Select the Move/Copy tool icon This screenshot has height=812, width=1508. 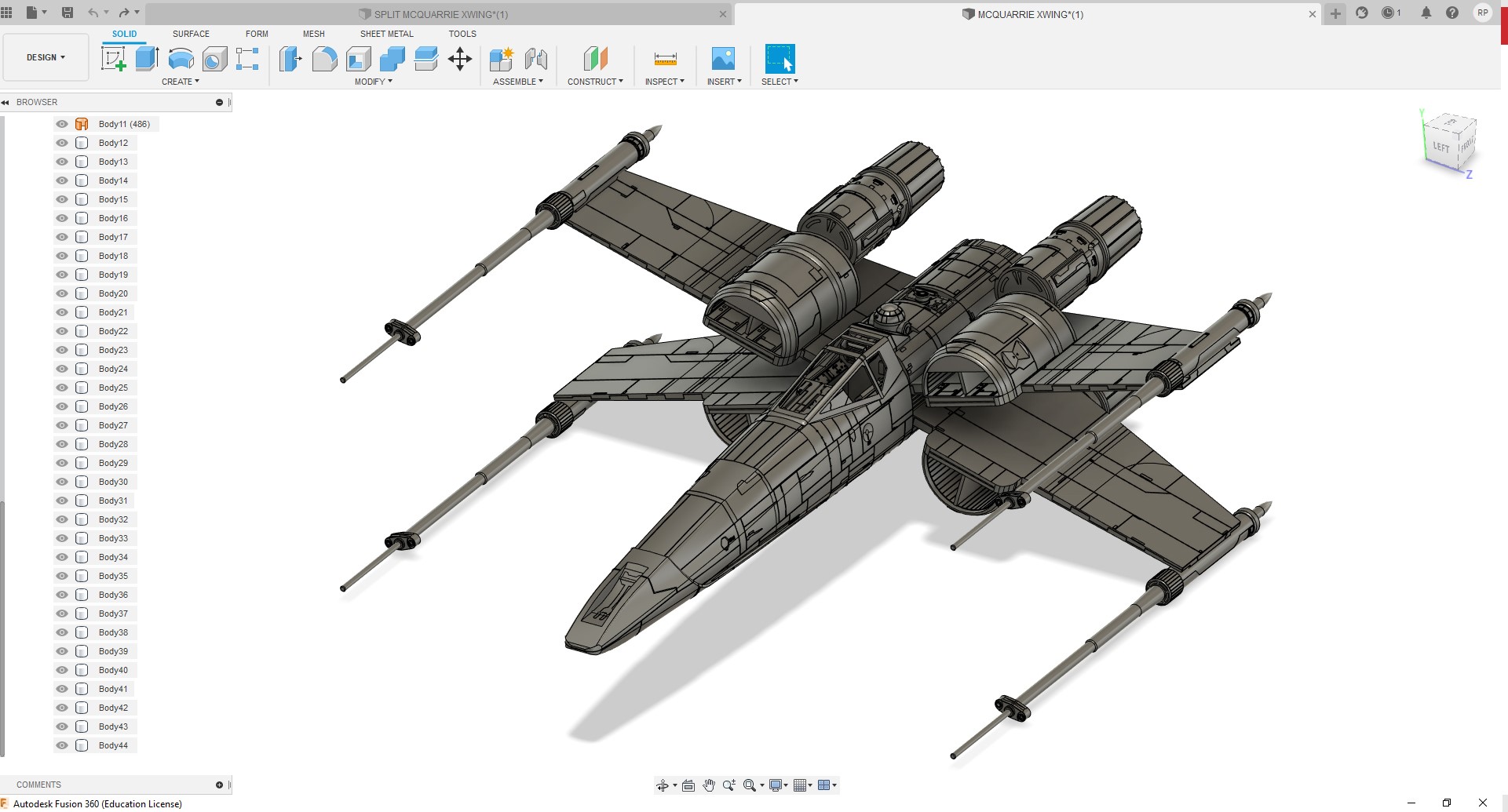[x=460, y=59]
